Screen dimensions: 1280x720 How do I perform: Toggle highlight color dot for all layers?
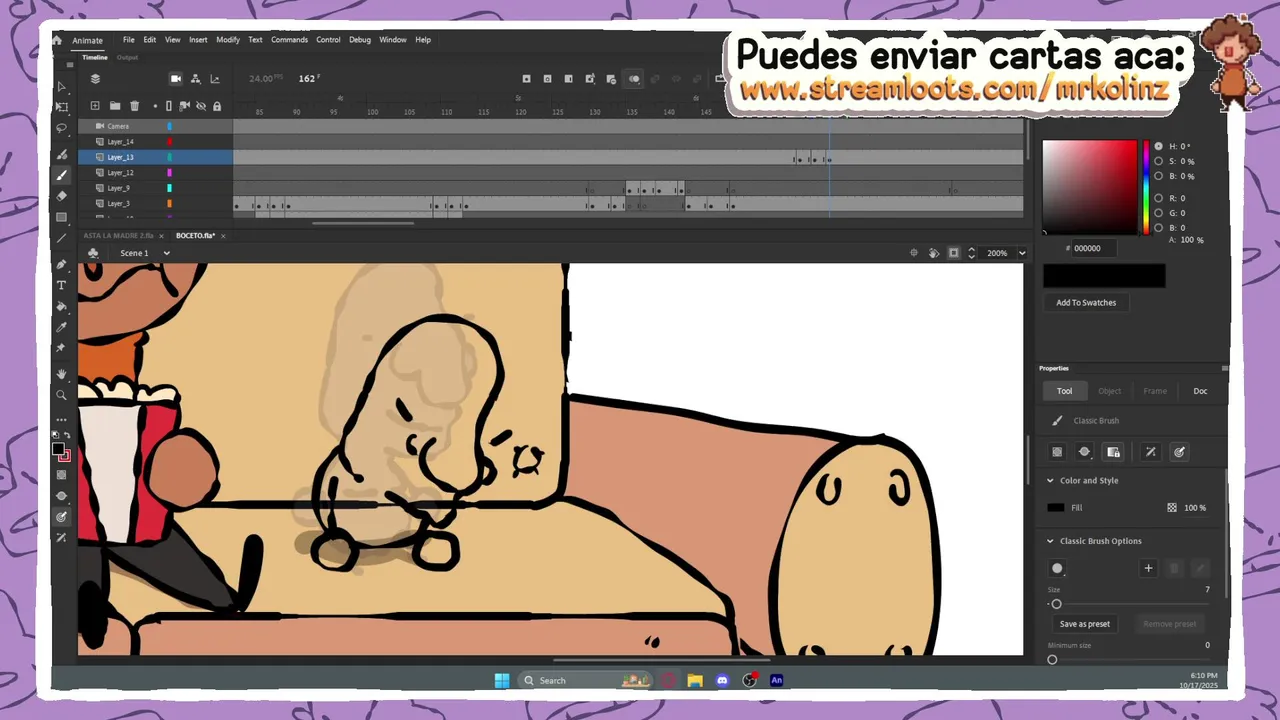click(155, 106)
